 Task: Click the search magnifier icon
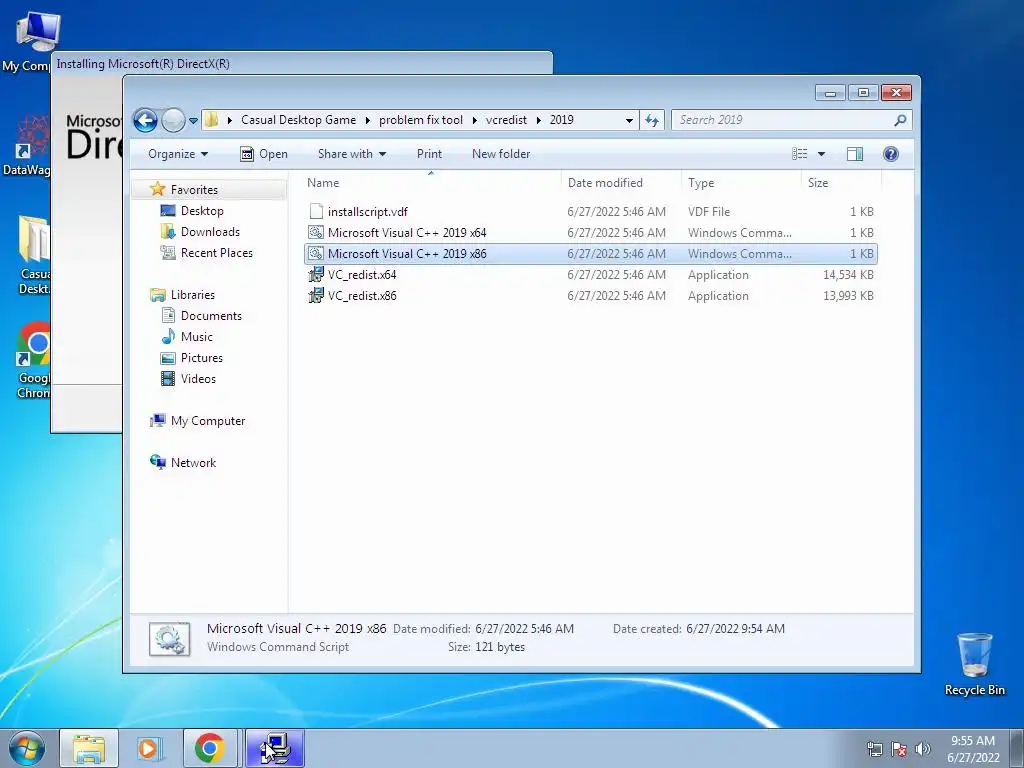tap(901, 120)
